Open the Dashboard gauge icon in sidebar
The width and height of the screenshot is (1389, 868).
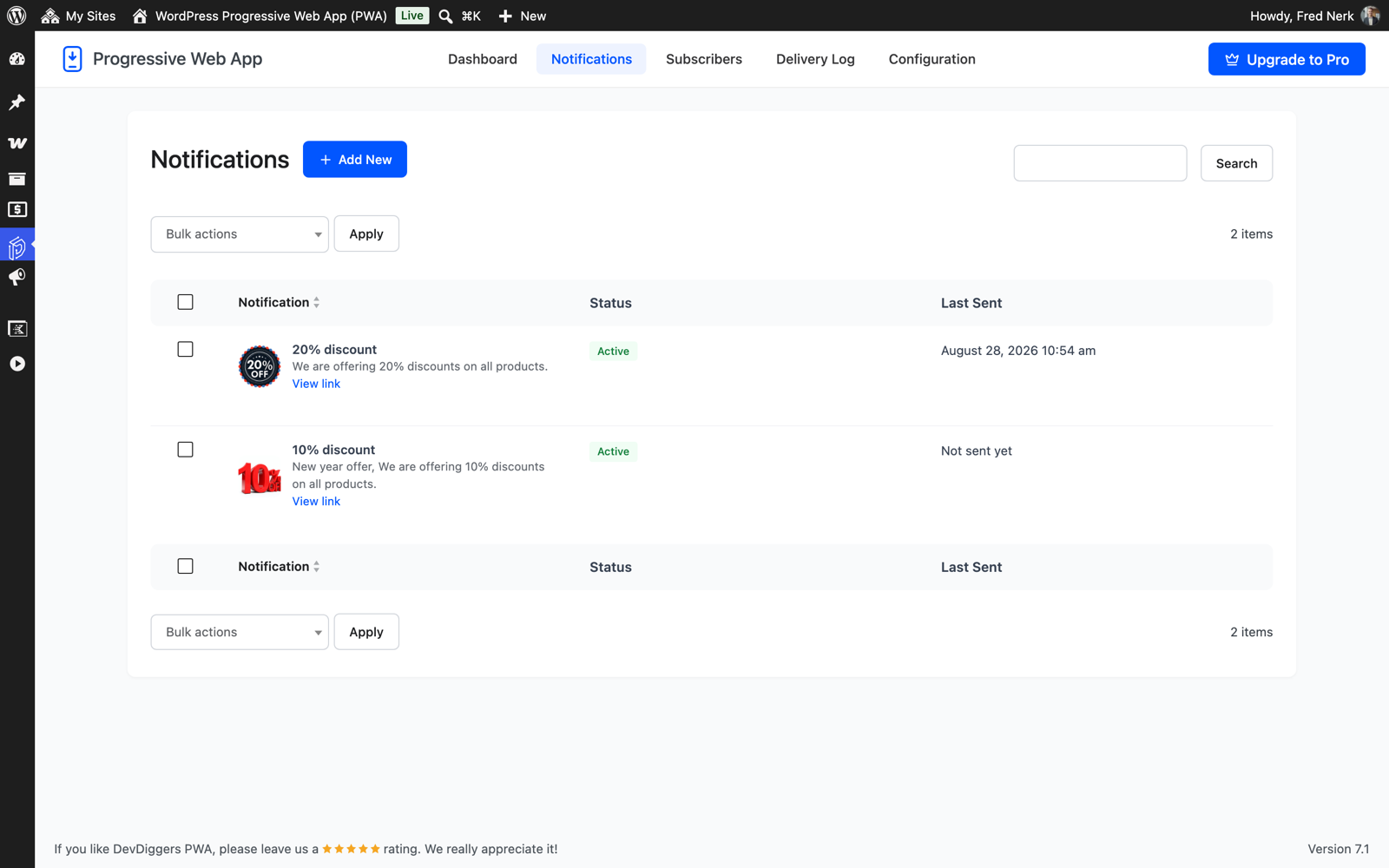pos(17,59)
